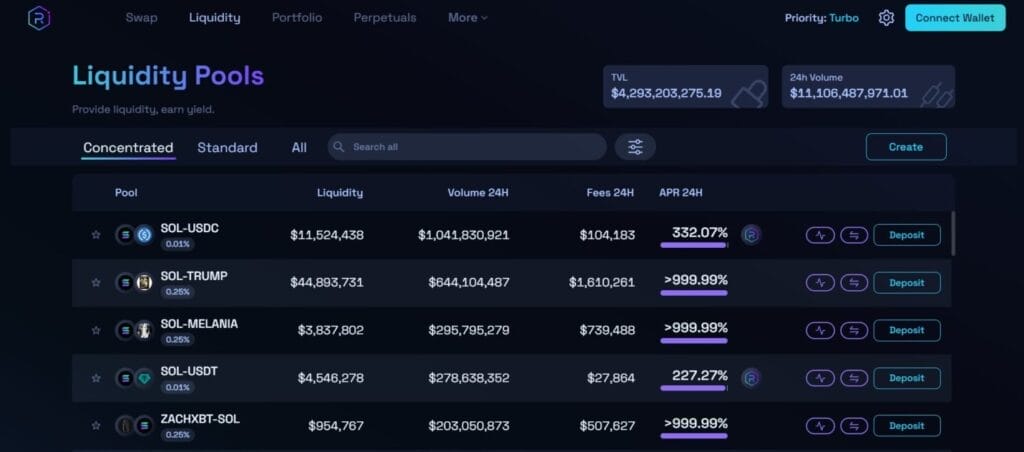Click the APR bar under 332.07%

tap(694, 246)
